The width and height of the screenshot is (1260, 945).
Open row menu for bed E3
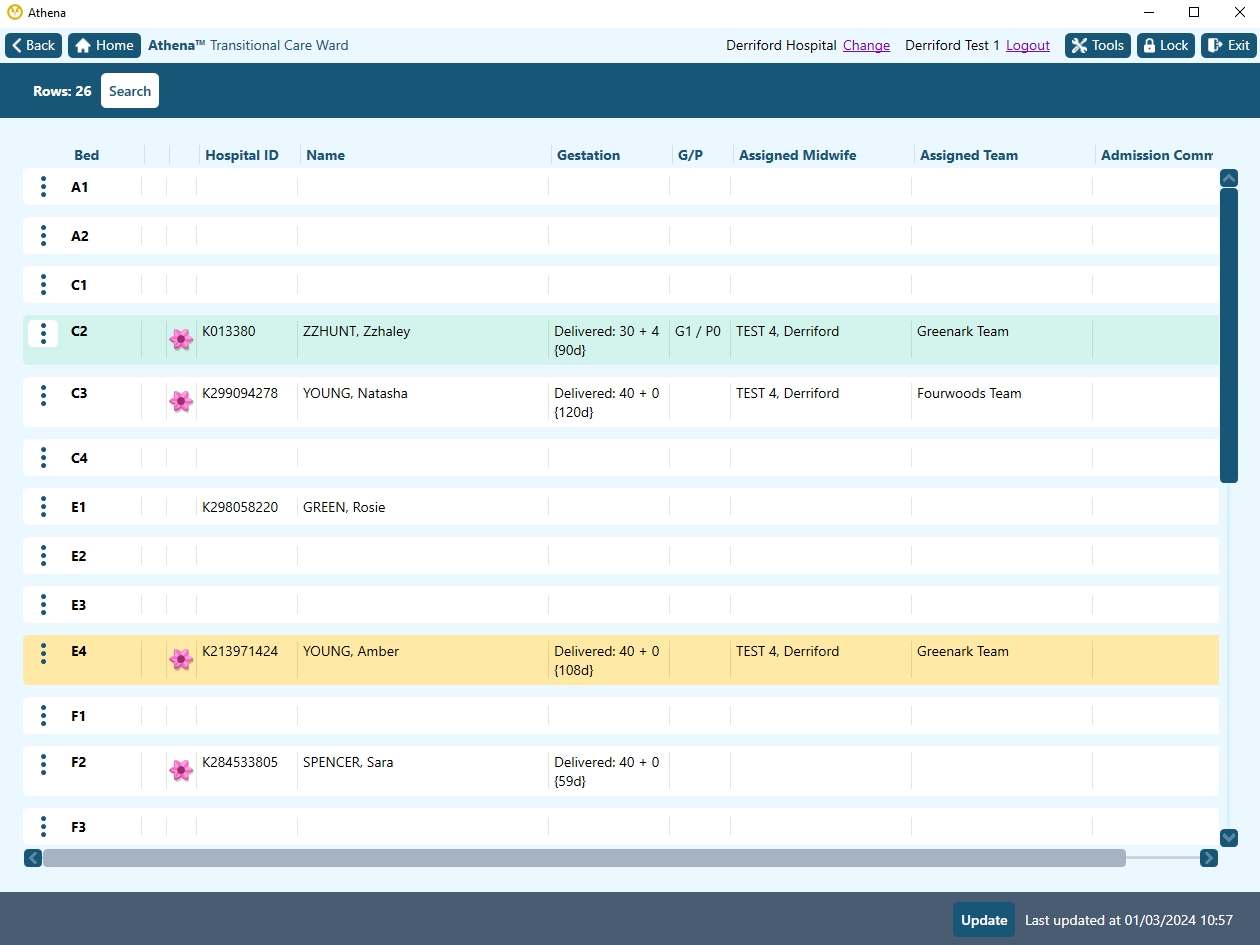(x=43, y=604)
